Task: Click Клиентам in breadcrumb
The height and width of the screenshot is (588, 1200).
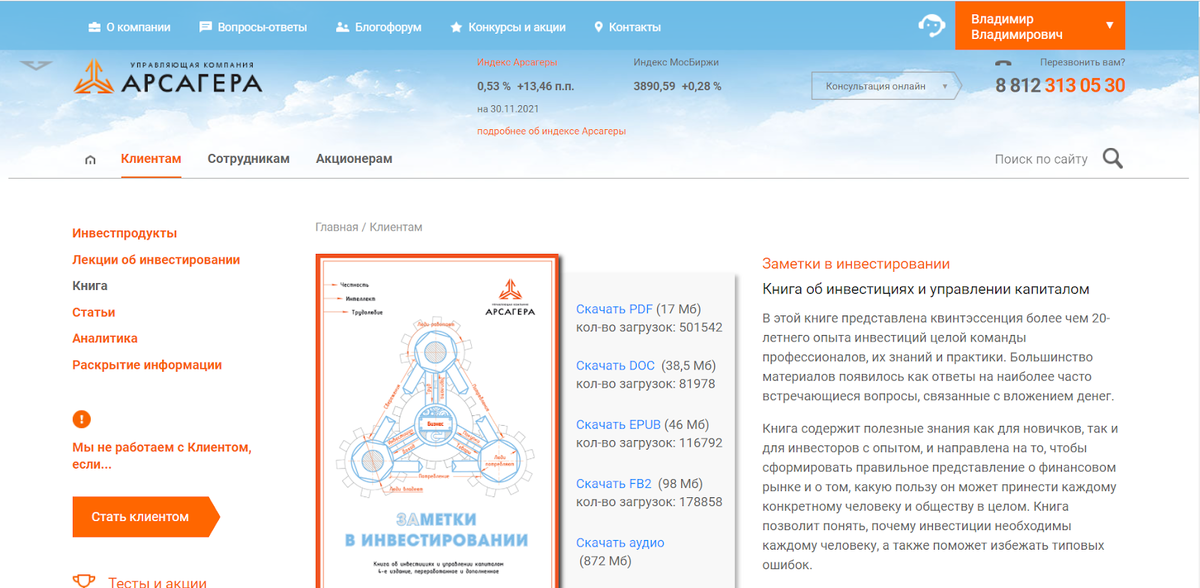Action: pyautogui.click(x=396, y=227)
